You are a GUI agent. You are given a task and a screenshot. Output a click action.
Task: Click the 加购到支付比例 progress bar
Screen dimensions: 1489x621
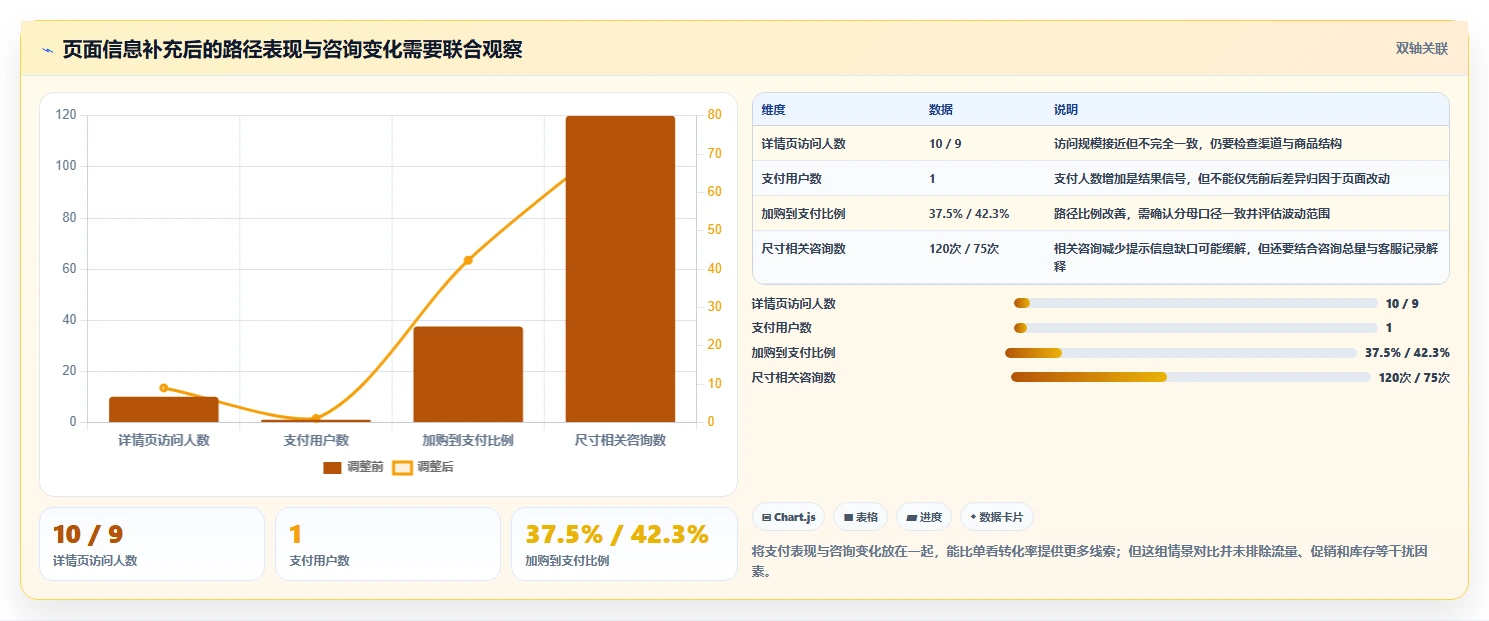click(1180, 353)
